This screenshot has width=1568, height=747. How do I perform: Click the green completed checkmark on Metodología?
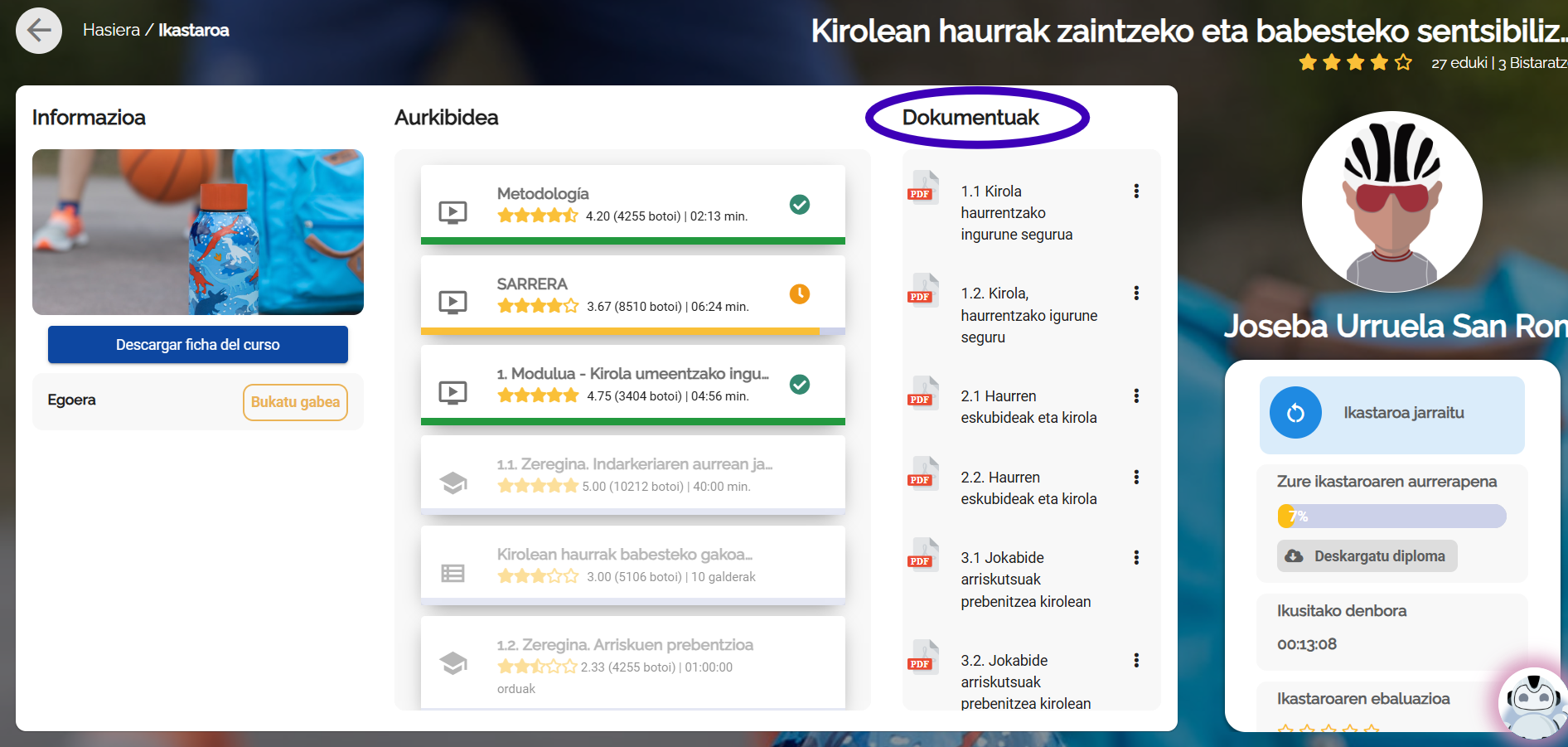tap(799, 204)
